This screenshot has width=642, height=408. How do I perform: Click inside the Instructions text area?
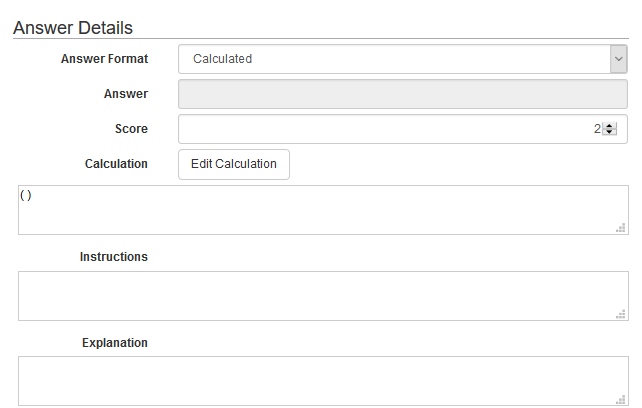pos(322,296)
